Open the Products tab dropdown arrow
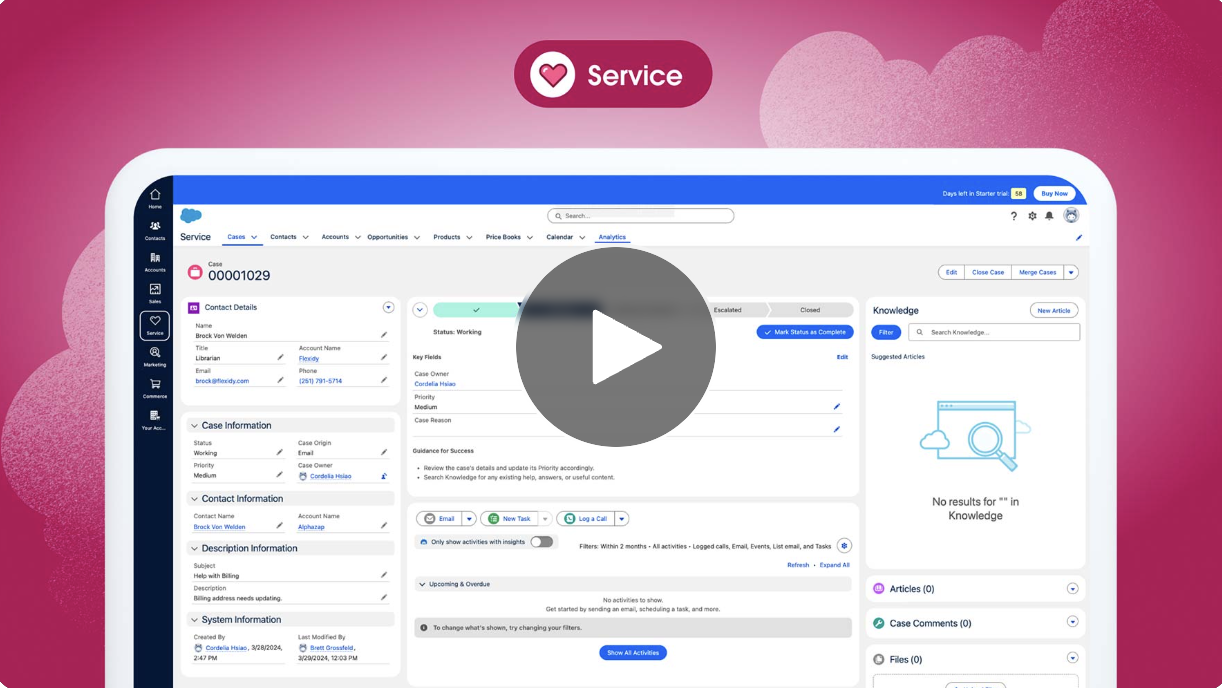The image size is (1222, 688). (x=469, y=238)
